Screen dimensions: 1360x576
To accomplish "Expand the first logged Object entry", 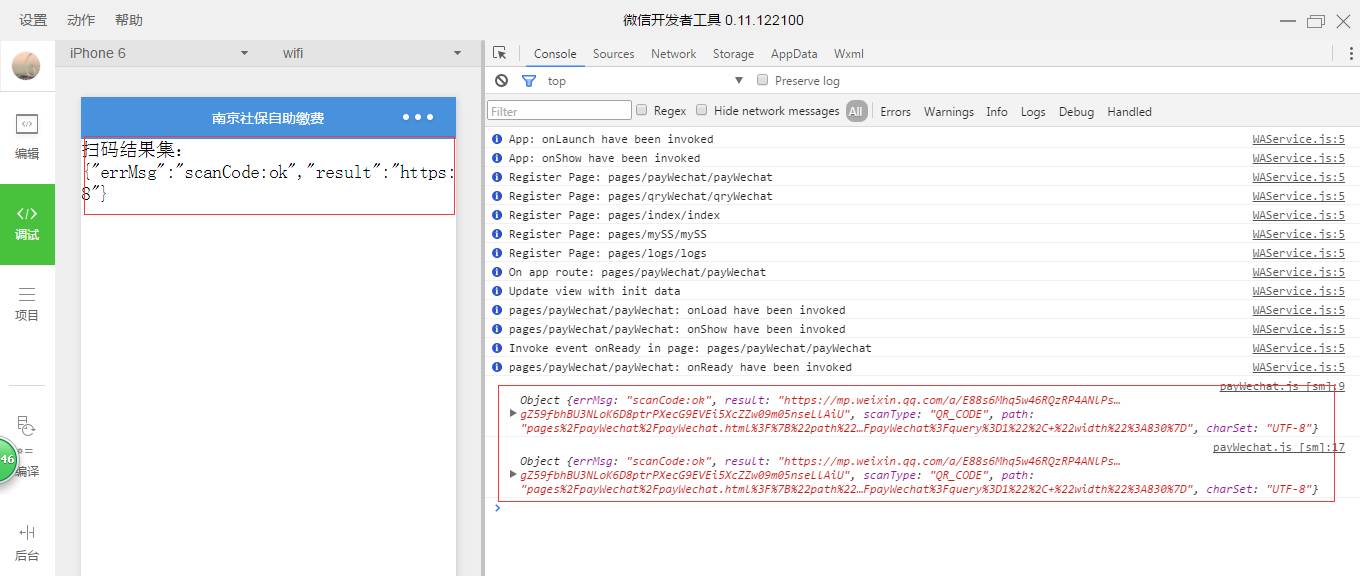I will (513, 413).
